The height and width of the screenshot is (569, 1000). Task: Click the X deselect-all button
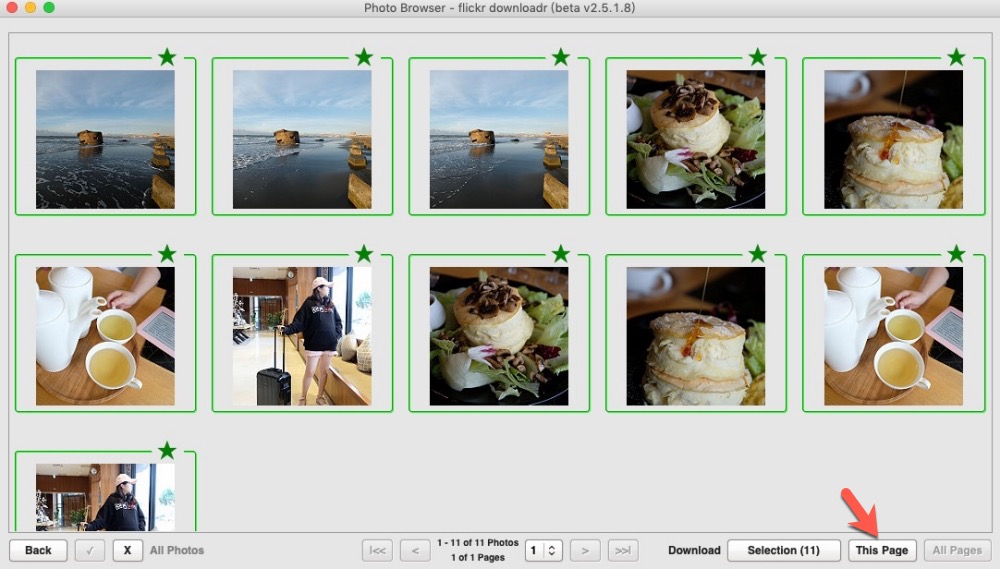127,550
